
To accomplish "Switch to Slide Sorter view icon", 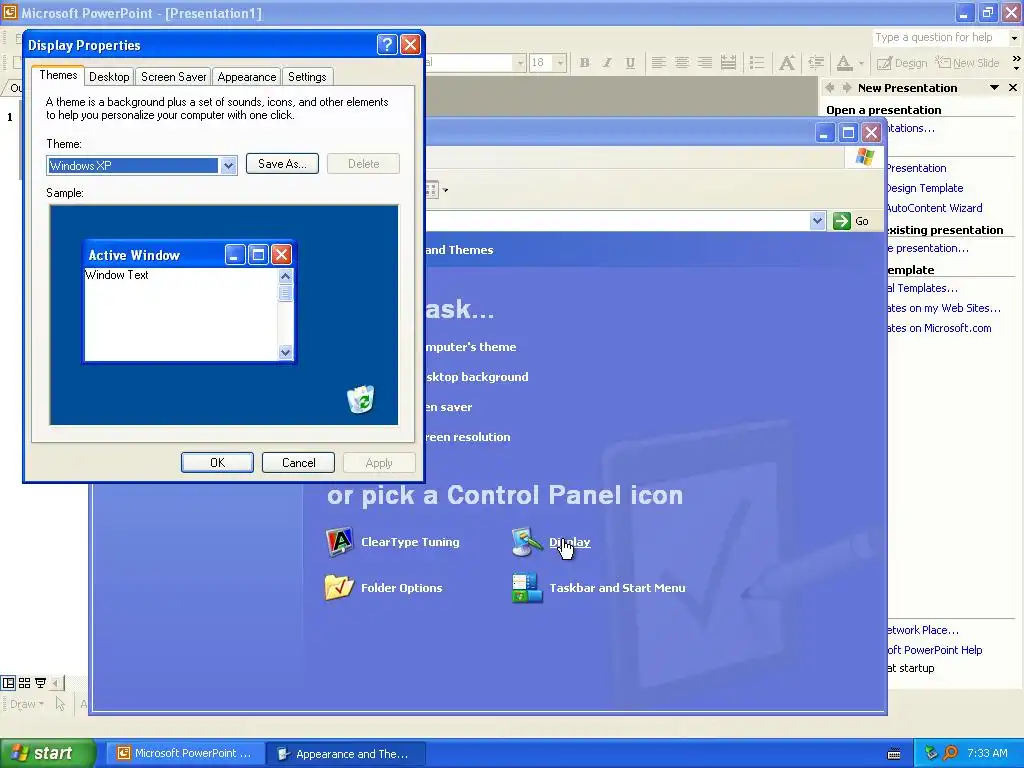I will [x=24, y=683].
